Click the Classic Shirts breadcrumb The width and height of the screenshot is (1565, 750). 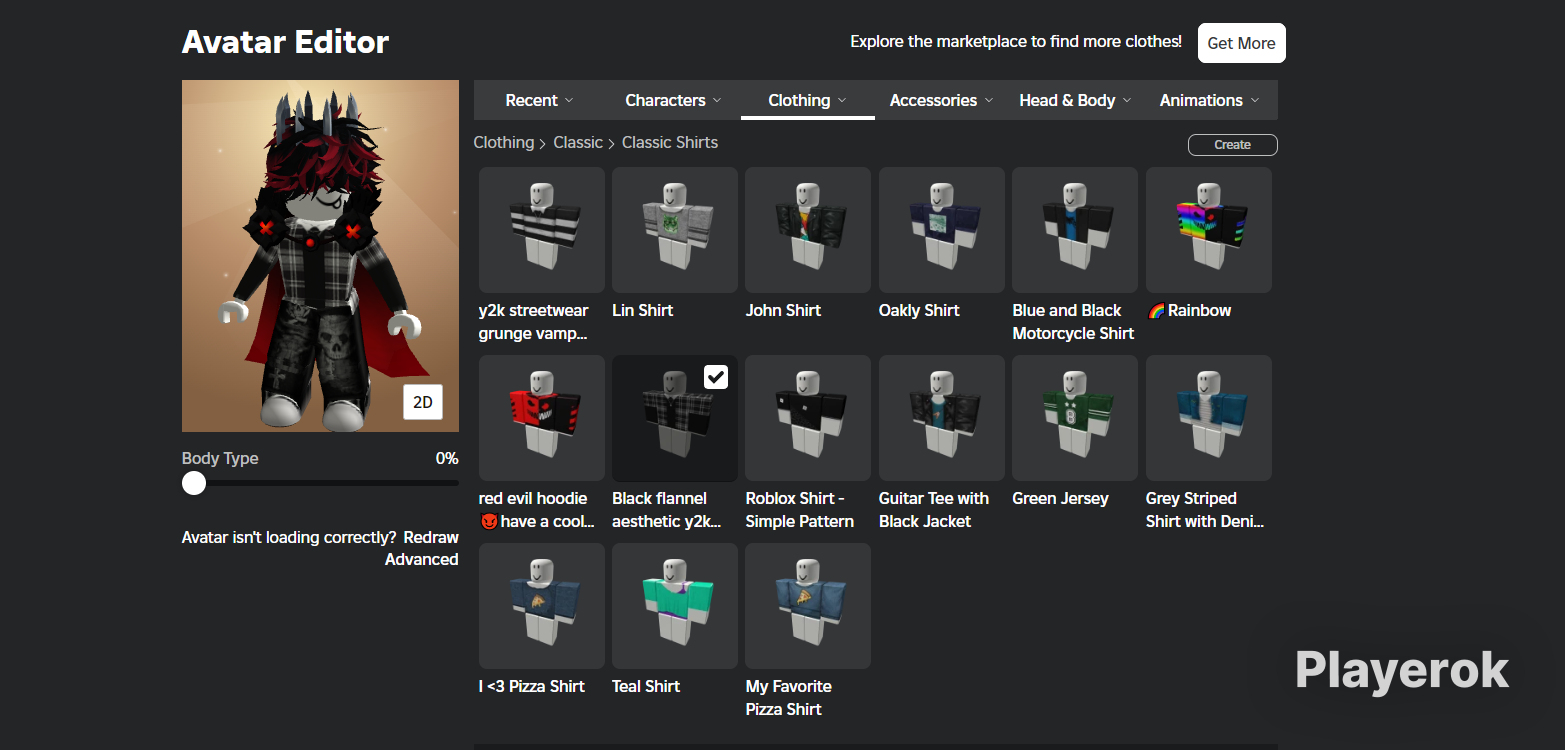670,142
